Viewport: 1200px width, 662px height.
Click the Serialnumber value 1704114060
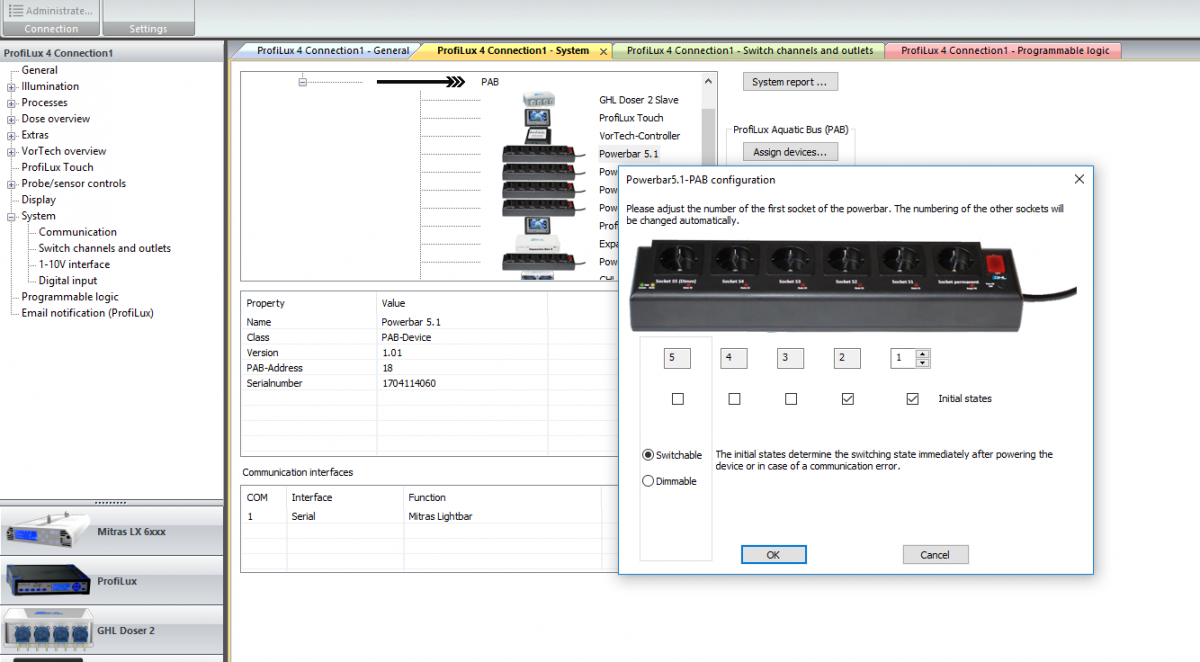(x=409, y=383)
